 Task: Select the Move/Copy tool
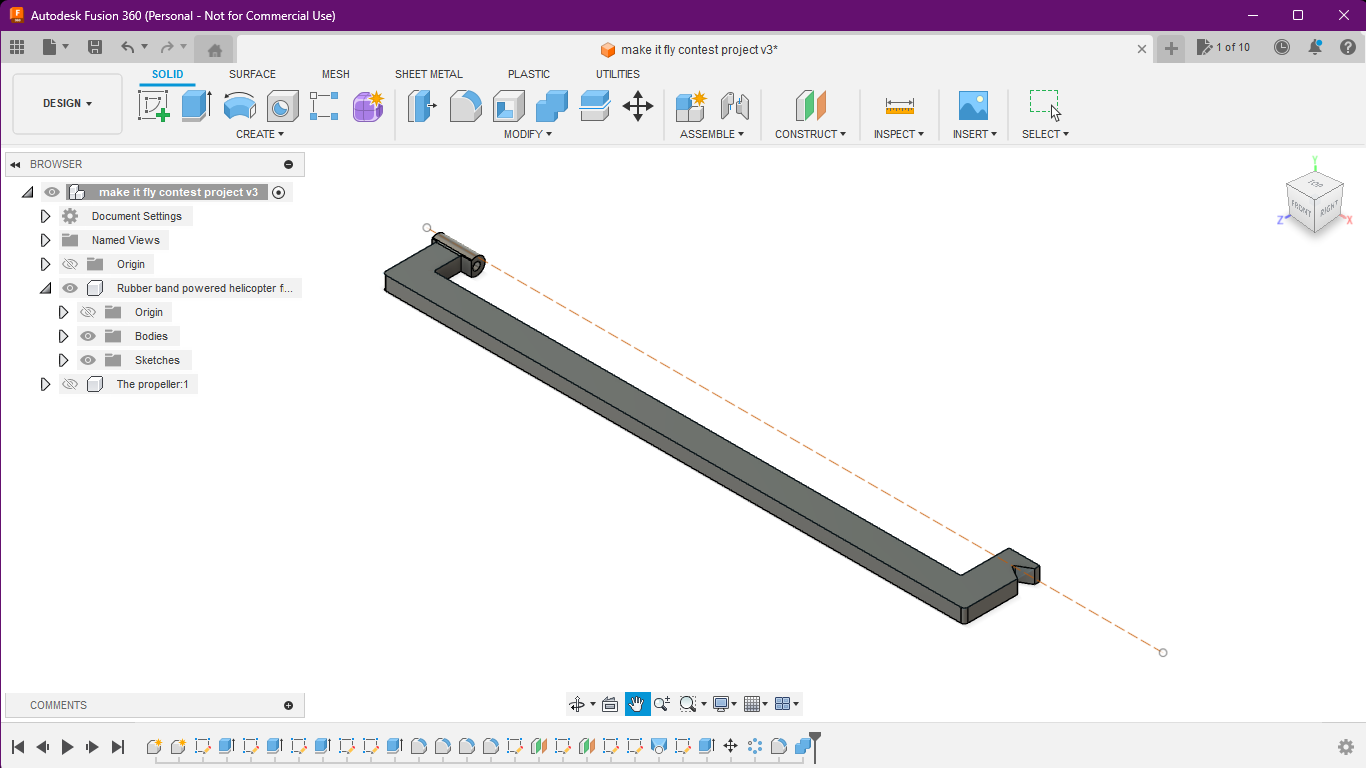click(638, 105)
